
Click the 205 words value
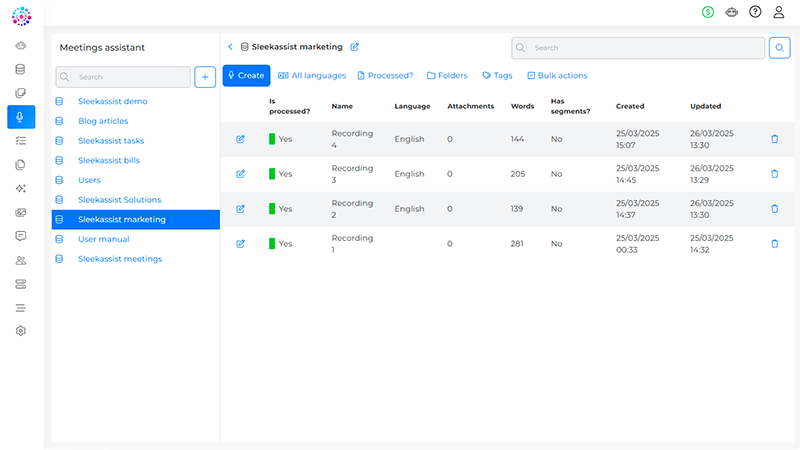518,174
